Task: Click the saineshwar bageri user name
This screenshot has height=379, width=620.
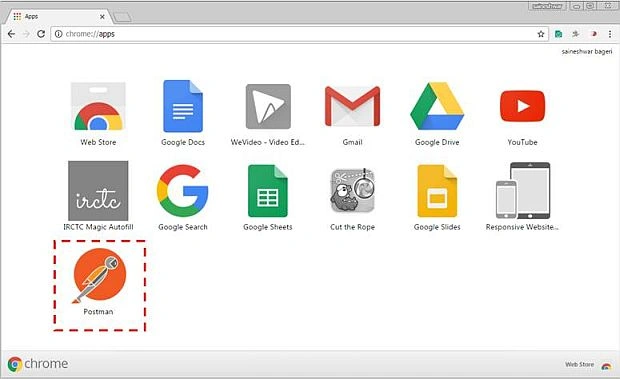Action: tap(587, 51)
